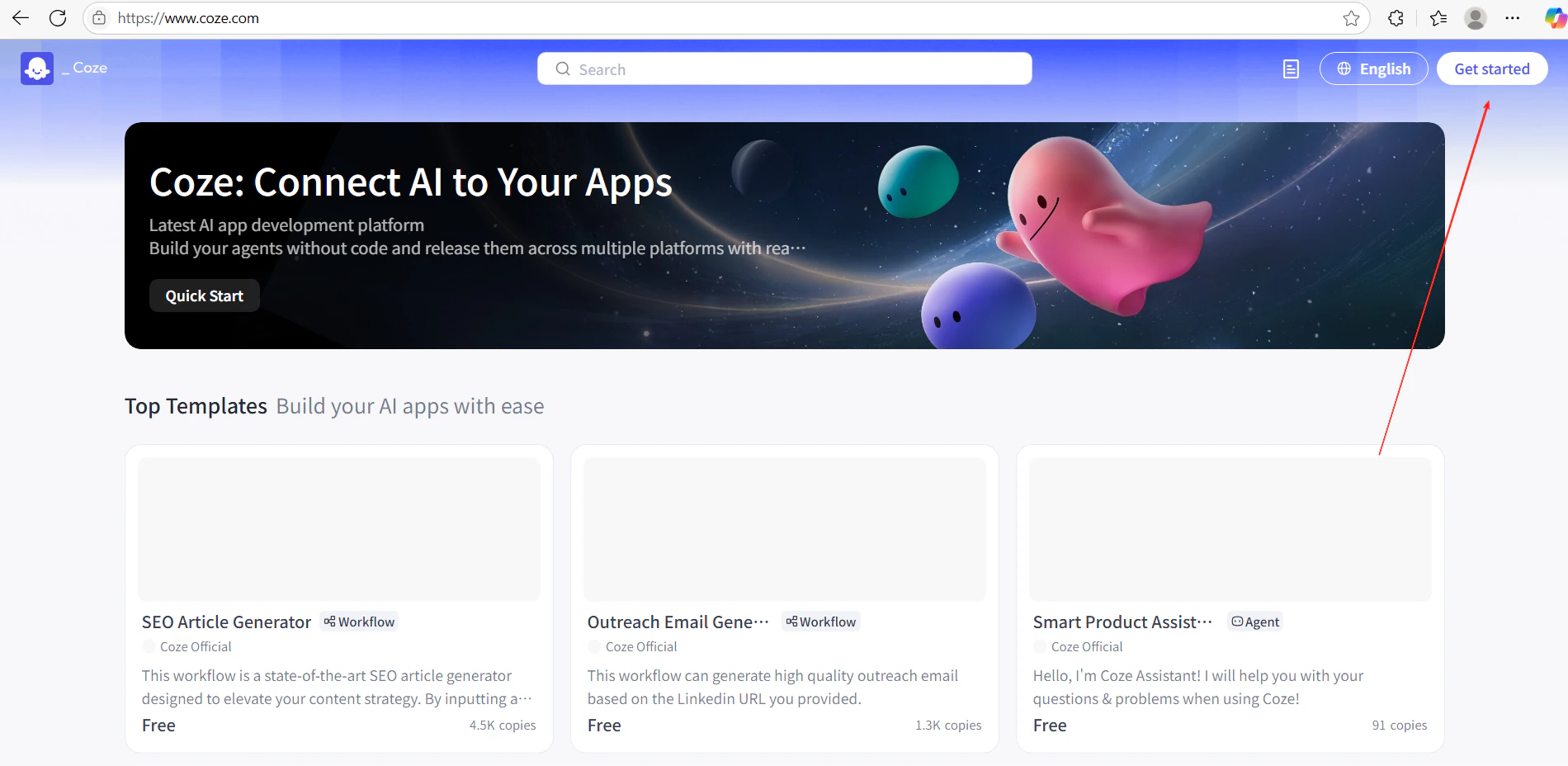Click the Workflow tag on SEO Article Generator

click(x=359, y=622)
